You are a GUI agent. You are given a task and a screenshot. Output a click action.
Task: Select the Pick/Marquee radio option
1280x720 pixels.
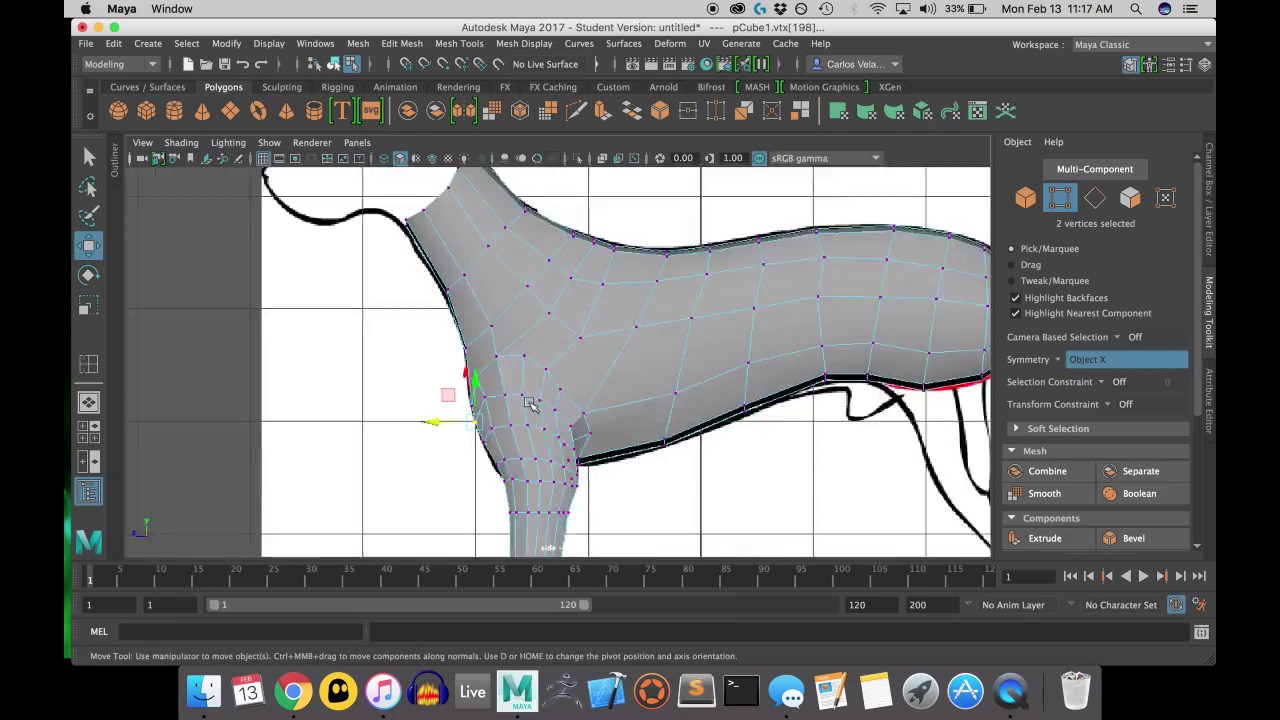[1011, 249]
